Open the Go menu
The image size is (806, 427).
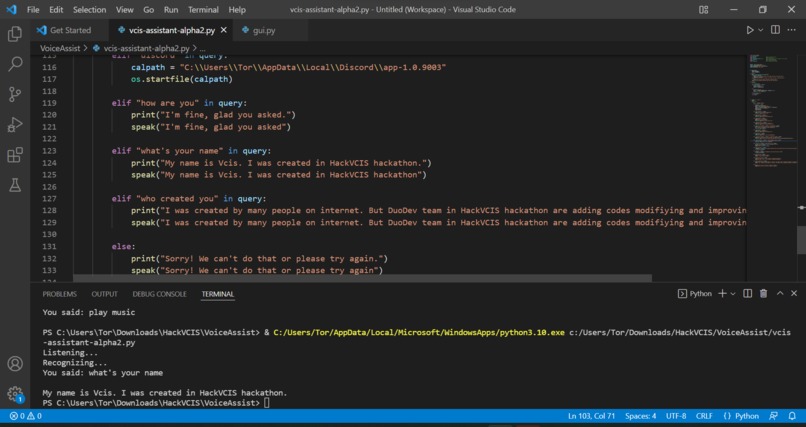pos(149,10)
